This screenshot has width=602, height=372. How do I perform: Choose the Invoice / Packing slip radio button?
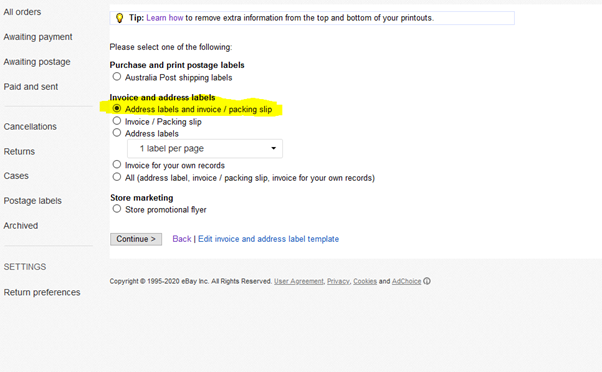tap(117, 121)
